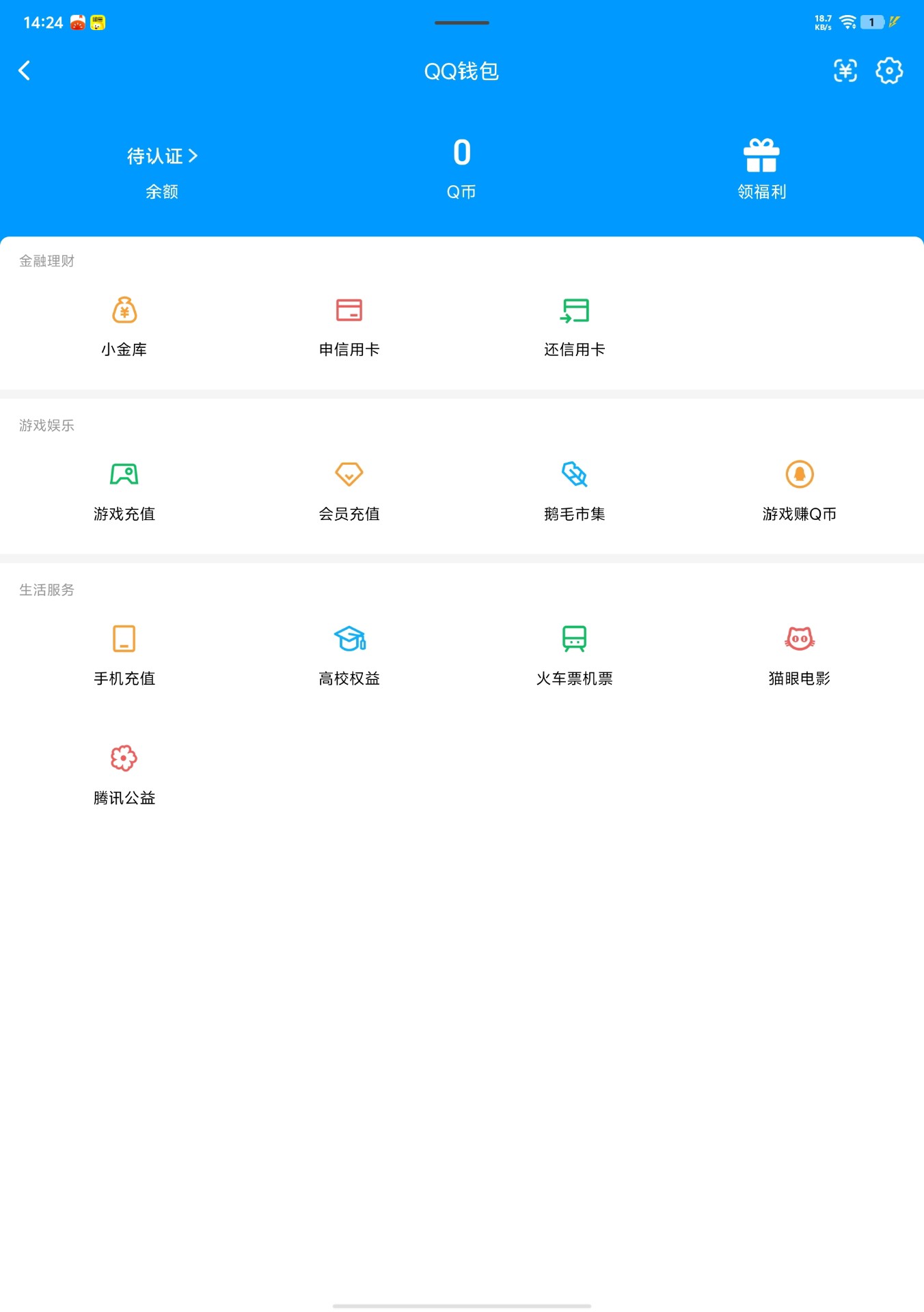Screen dimensions: 924x1312
Task: Go back using the top-left arrow
Action: [25, 70]
